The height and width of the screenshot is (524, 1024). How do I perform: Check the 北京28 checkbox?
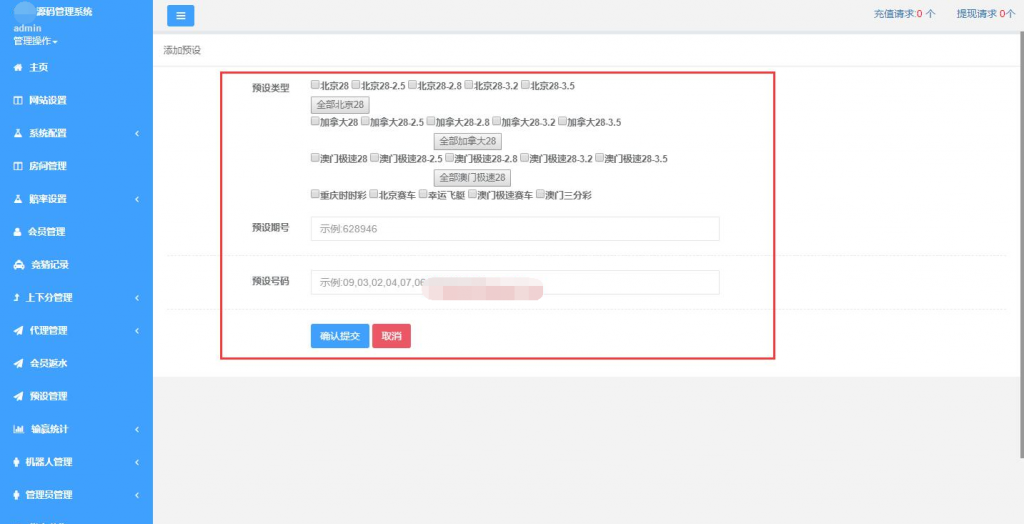pyautogui.click(x=315, y=84)
